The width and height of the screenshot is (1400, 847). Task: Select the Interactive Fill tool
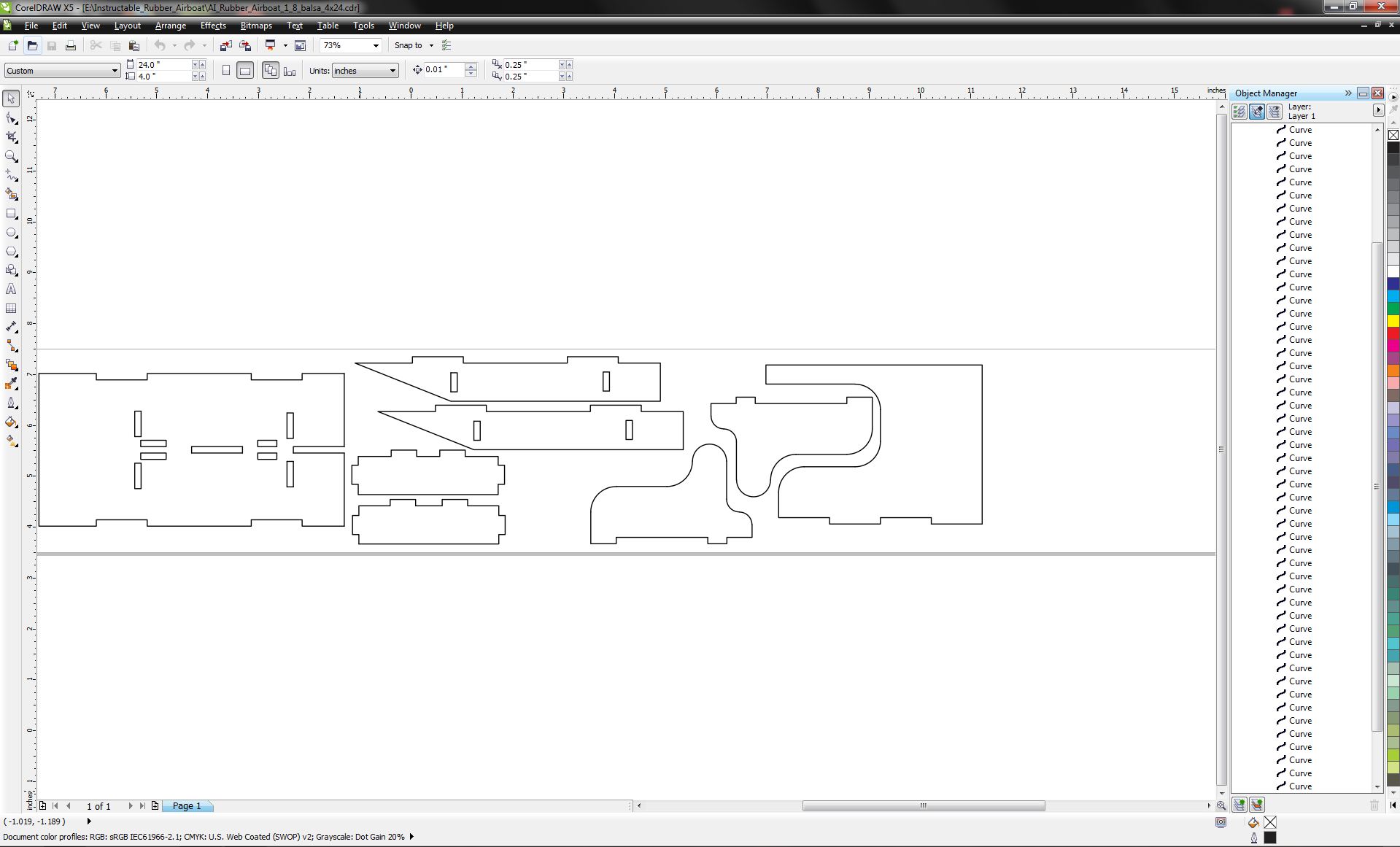coord(11,441)
